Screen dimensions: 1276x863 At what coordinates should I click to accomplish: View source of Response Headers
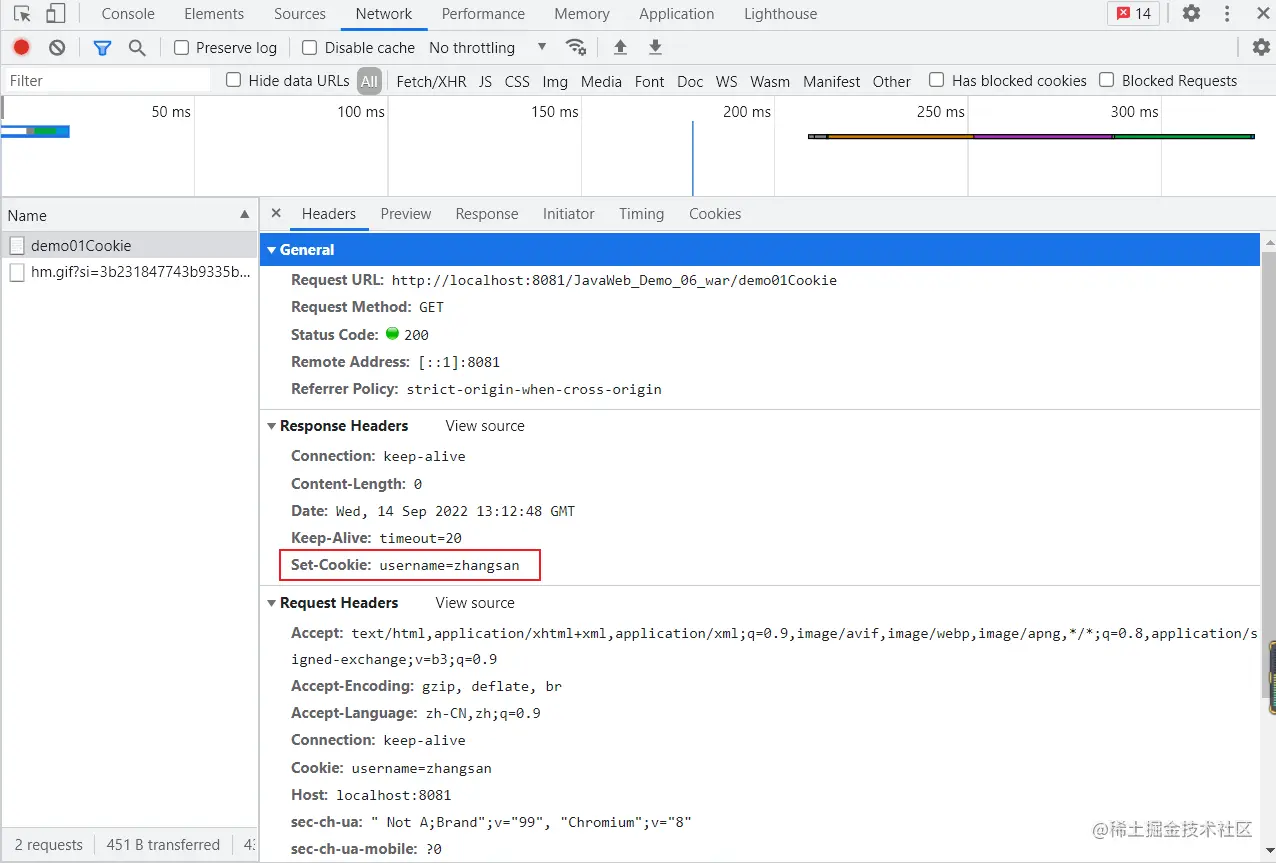point(485,425)
